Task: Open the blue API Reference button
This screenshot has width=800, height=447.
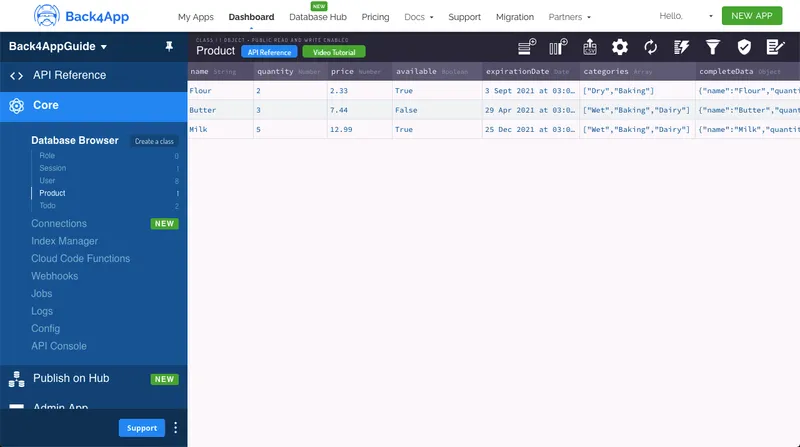Action: [x=268, y=51]
